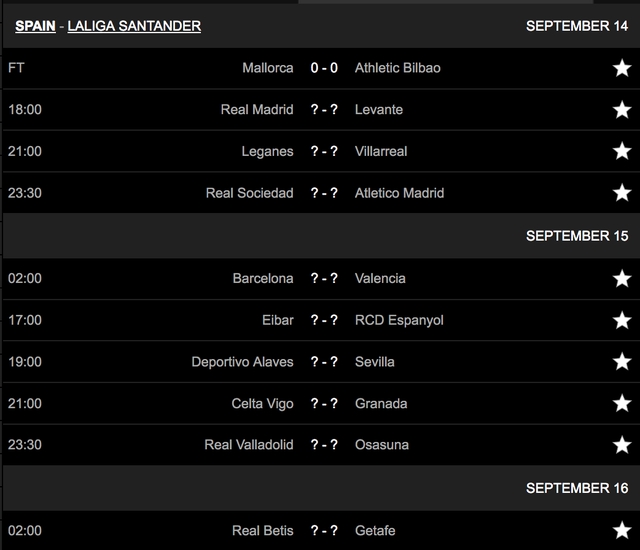Viewport: 640px width, 550px height.
Task: Open Mallorca 0 - 0 final score details
Action: pos(324,68)
